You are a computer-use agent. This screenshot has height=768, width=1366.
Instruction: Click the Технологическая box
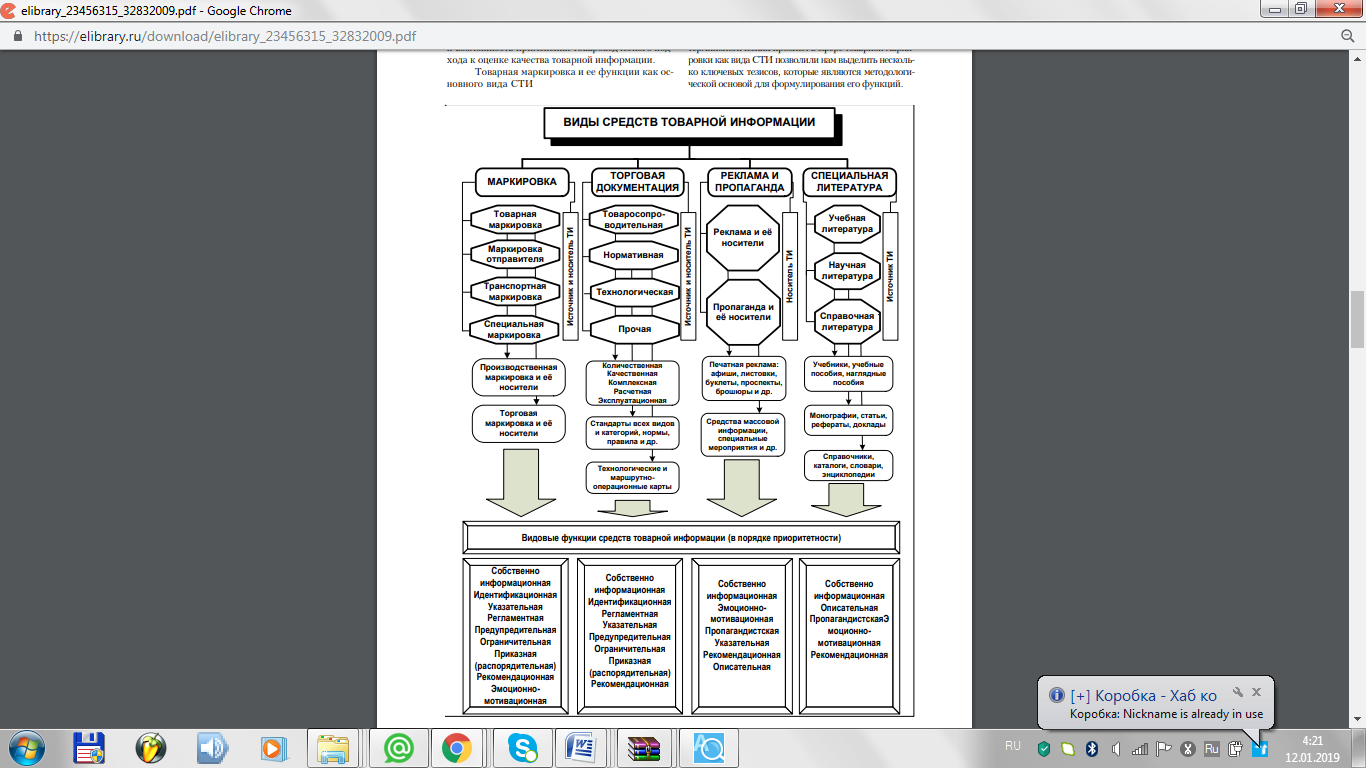click(633, 293)
